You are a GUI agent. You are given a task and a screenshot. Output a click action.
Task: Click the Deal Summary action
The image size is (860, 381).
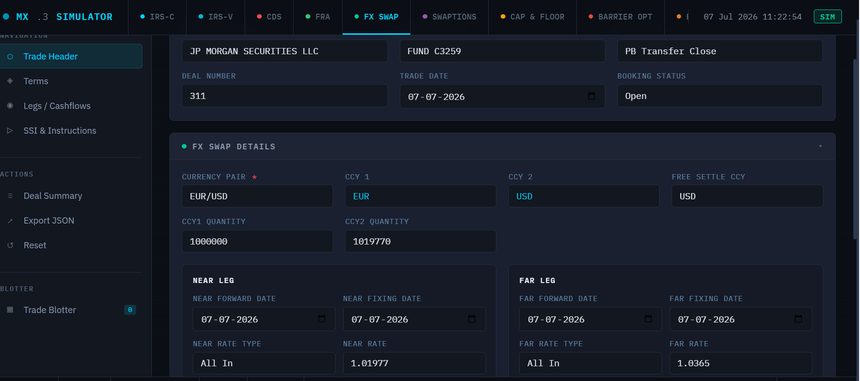coord(53,196)
